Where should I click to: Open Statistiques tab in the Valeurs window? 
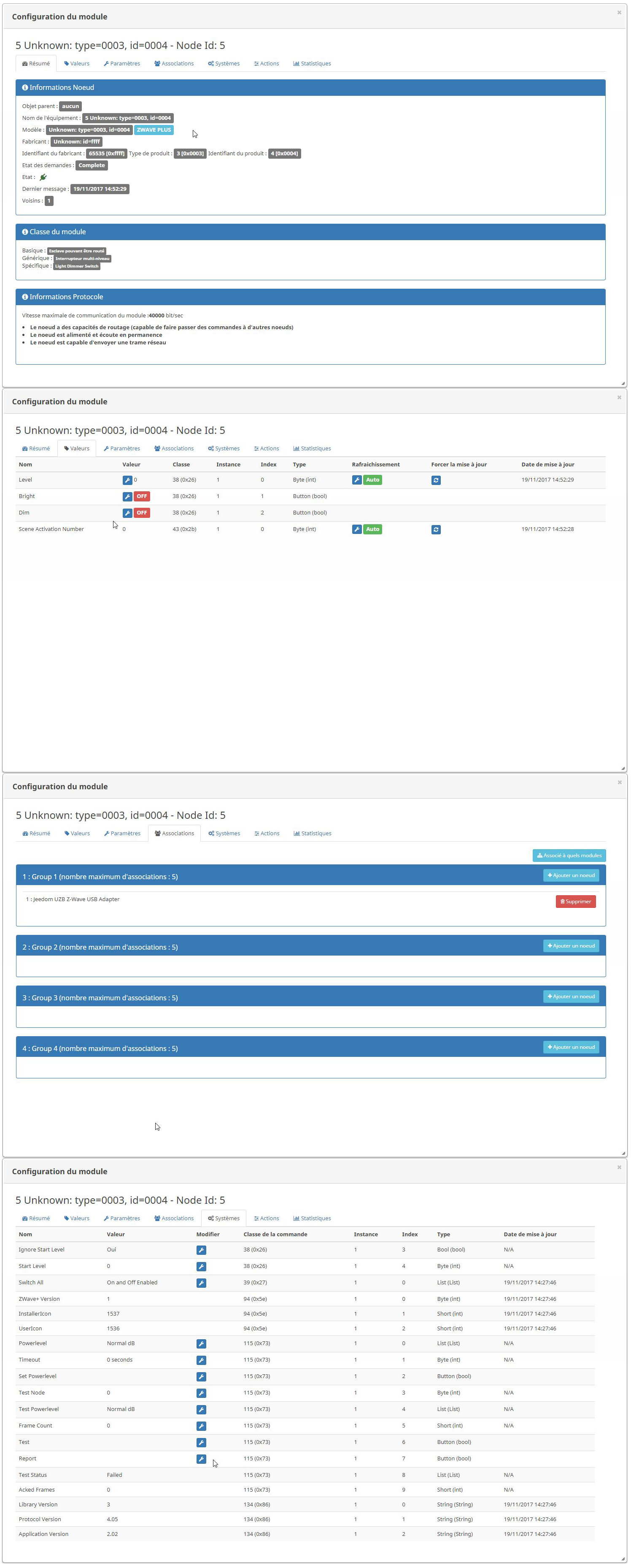pyautogui.click(x=312, y=448)
